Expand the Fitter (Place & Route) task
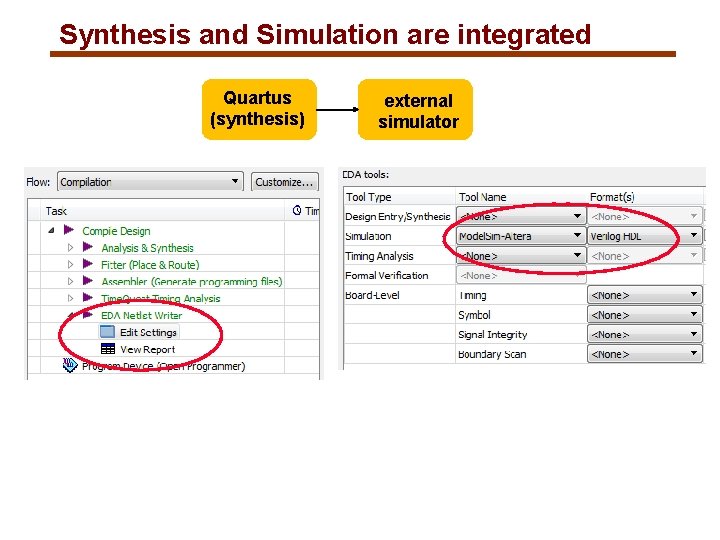720x540 pixels. [70, 264]
